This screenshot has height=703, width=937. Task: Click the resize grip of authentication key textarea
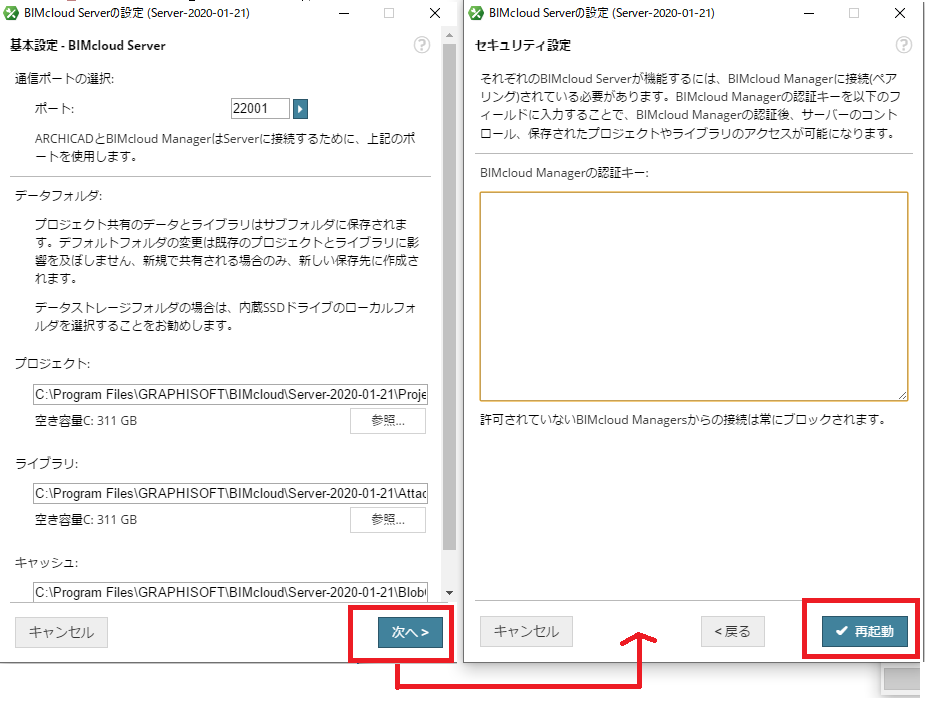(902, 395)
